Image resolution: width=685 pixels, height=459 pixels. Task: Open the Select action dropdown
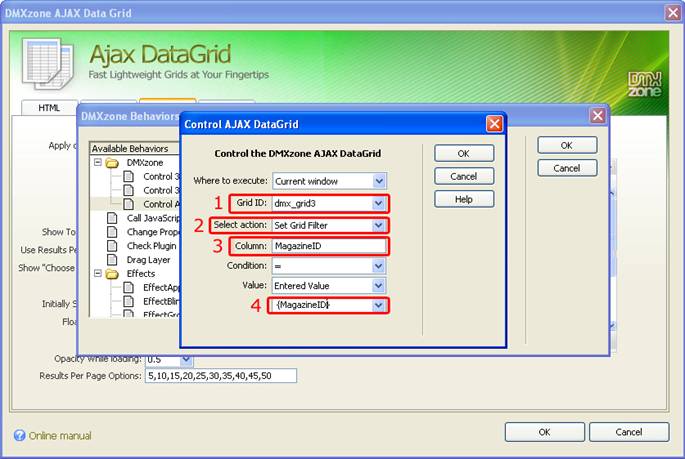pos(378,225)
